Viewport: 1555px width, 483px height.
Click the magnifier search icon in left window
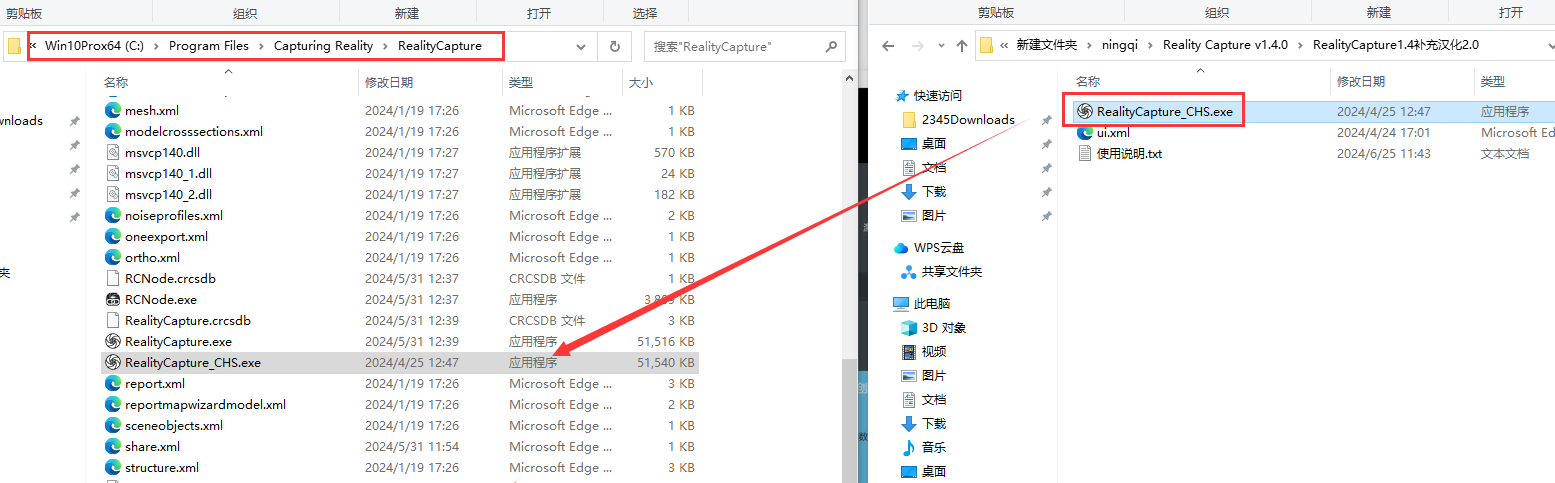click(831, 46)
